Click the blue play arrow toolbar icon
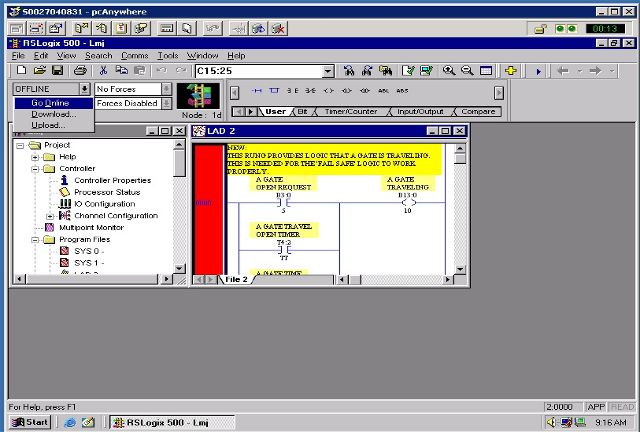 pos(538,71)
